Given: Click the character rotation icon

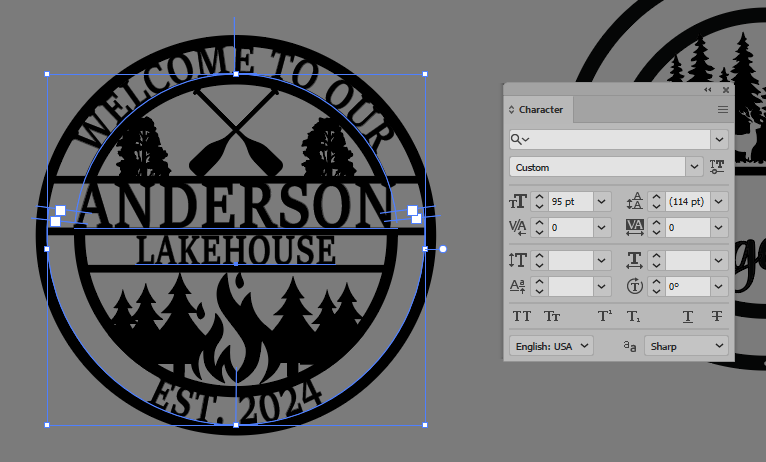Looking at the screenshot, I should tap(634, 287).
